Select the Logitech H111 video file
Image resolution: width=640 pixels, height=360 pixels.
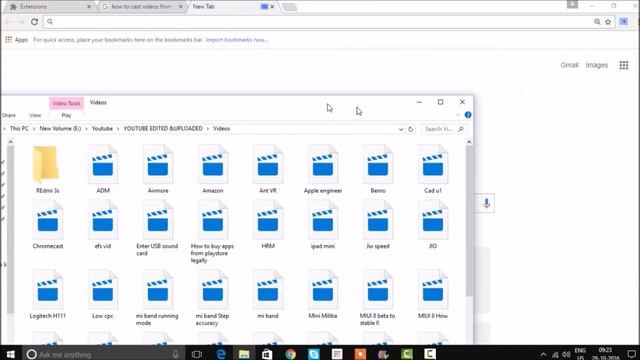47,295
